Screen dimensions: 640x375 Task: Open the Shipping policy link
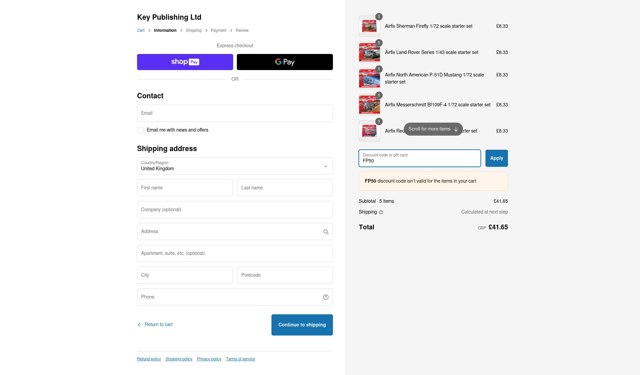click(x=179, y=359)
